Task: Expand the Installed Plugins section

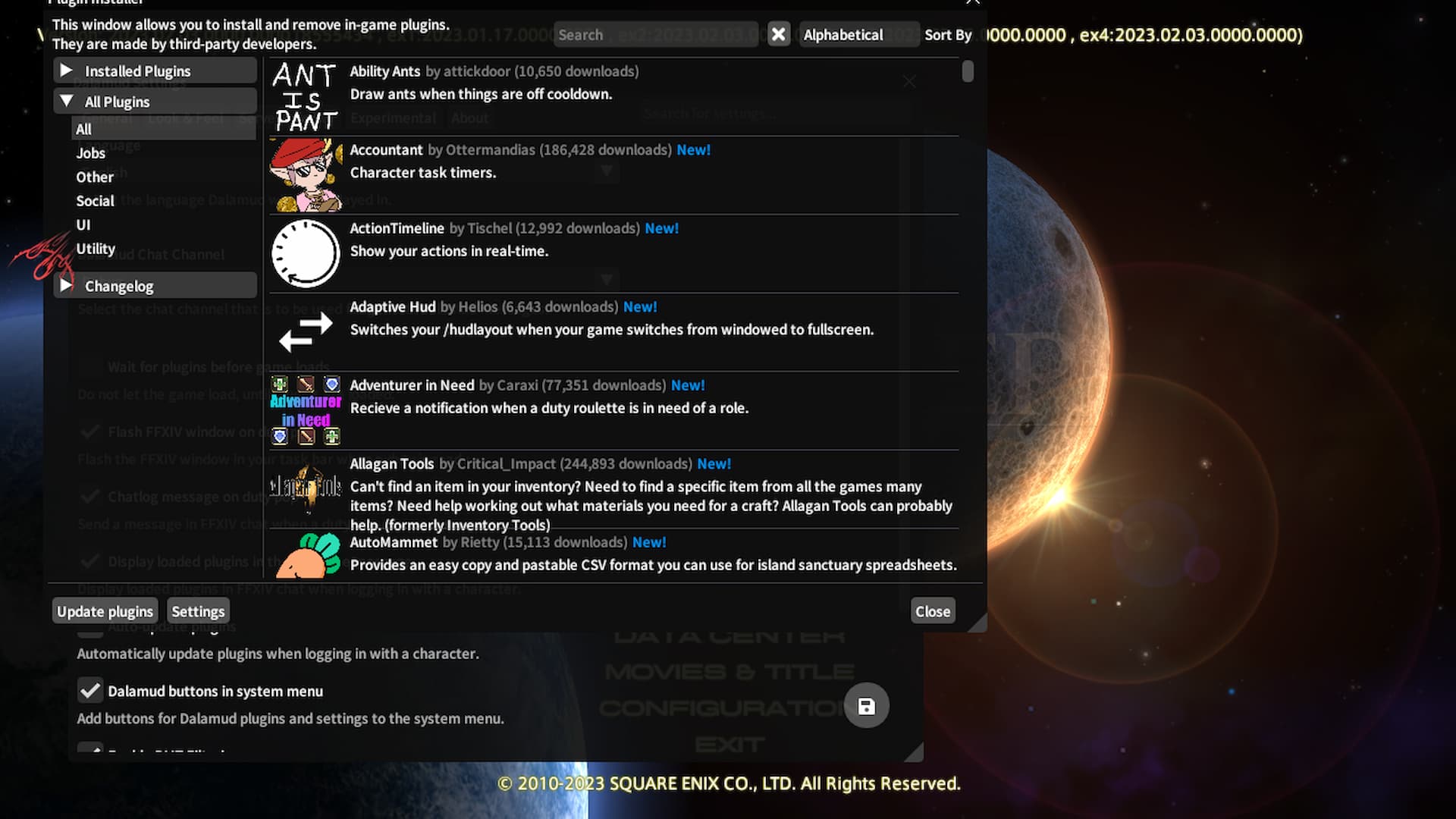Action: click(155, 71)
